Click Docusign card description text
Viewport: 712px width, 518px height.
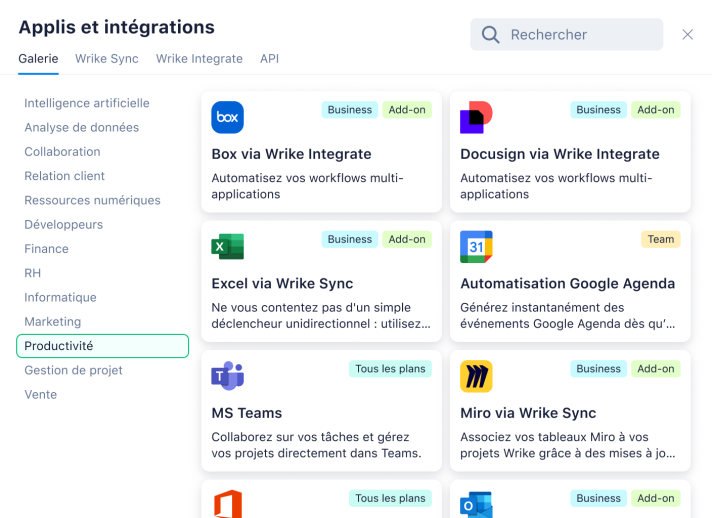coord(556,186)
